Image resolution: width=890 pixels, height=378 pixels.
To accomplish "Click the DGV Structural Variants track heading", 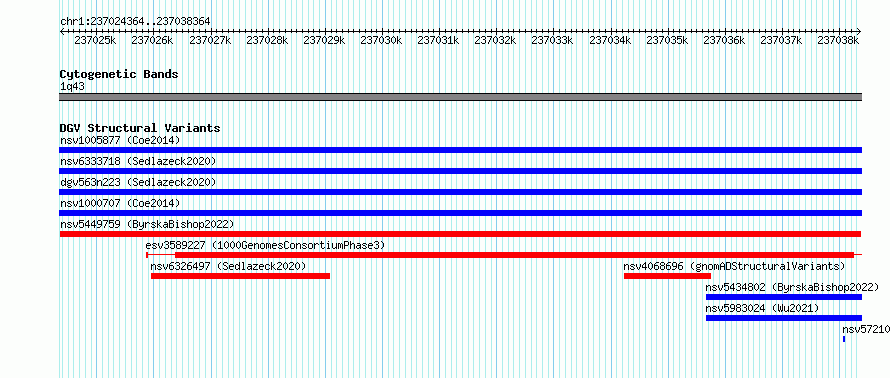I will point(140,128).
